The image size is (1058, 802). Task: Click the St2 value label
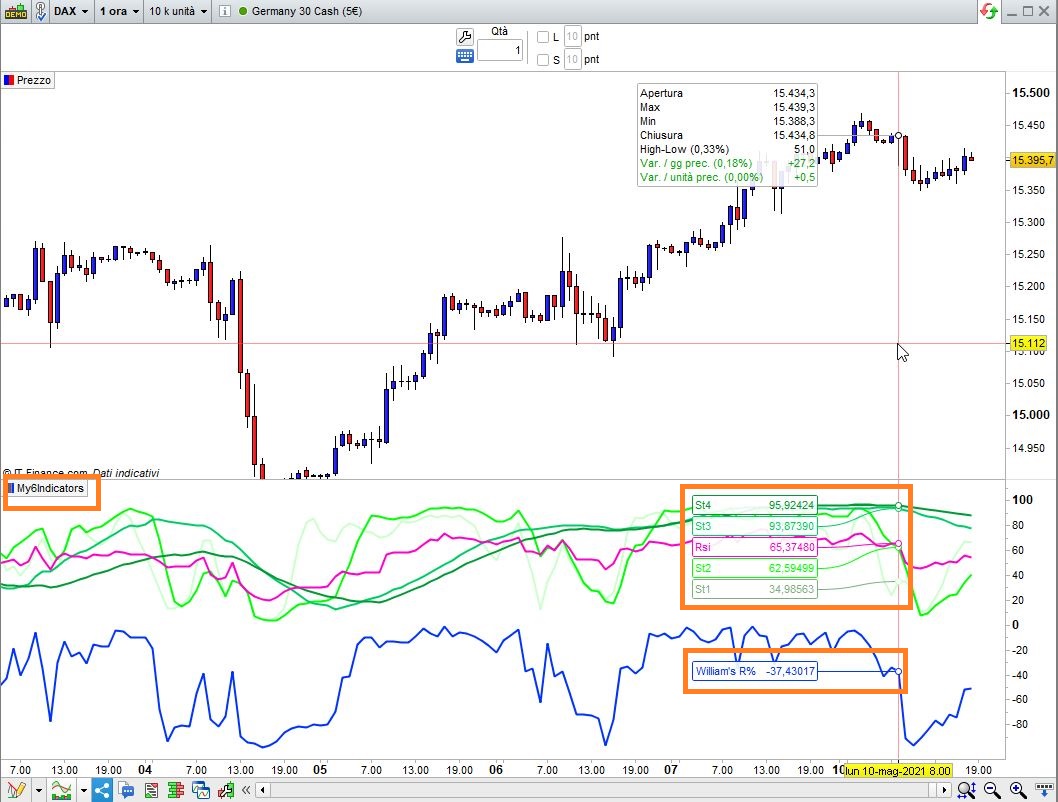(x=754, y=568)
